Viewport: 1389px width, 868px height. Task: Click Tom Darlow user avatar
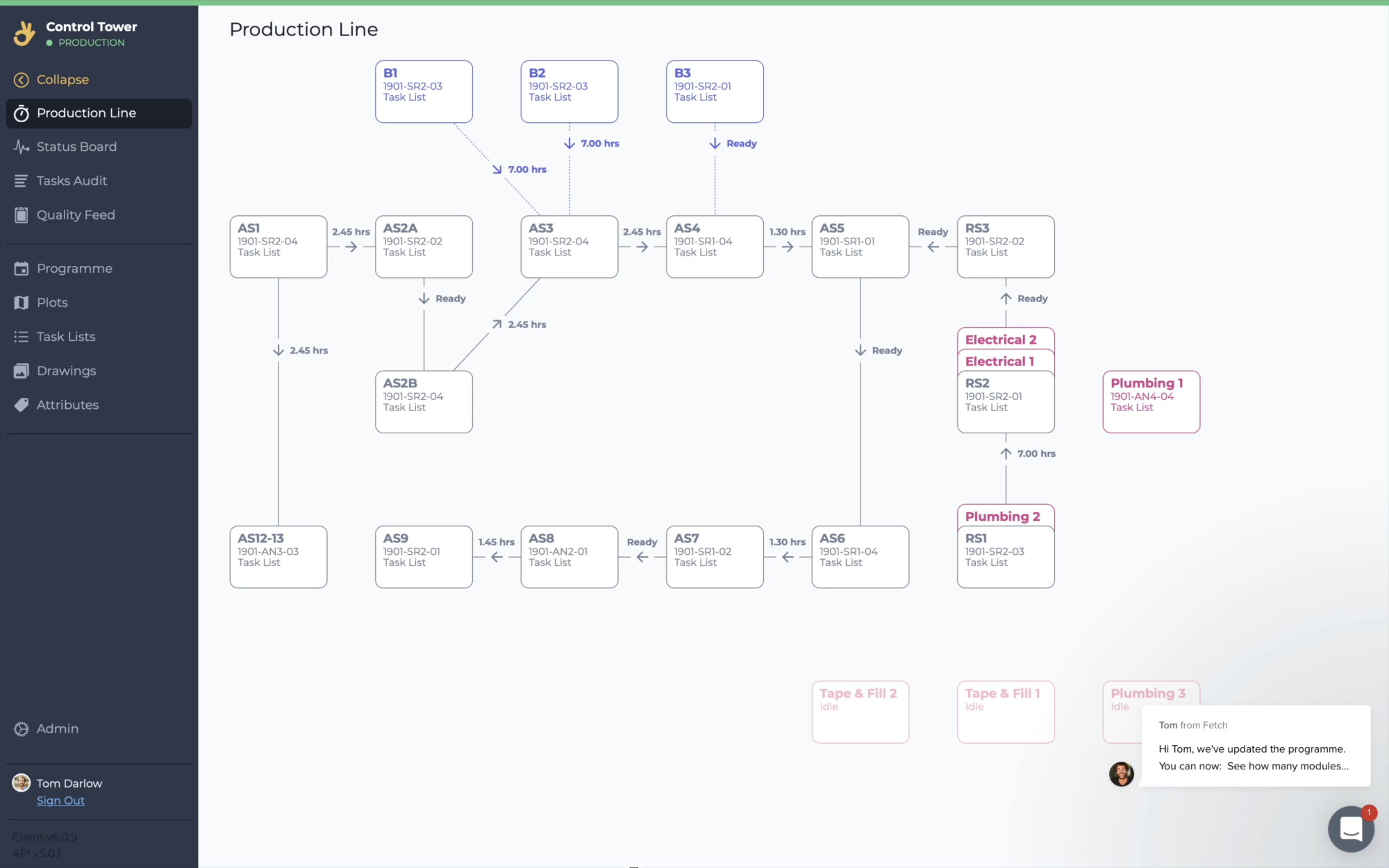22,783
